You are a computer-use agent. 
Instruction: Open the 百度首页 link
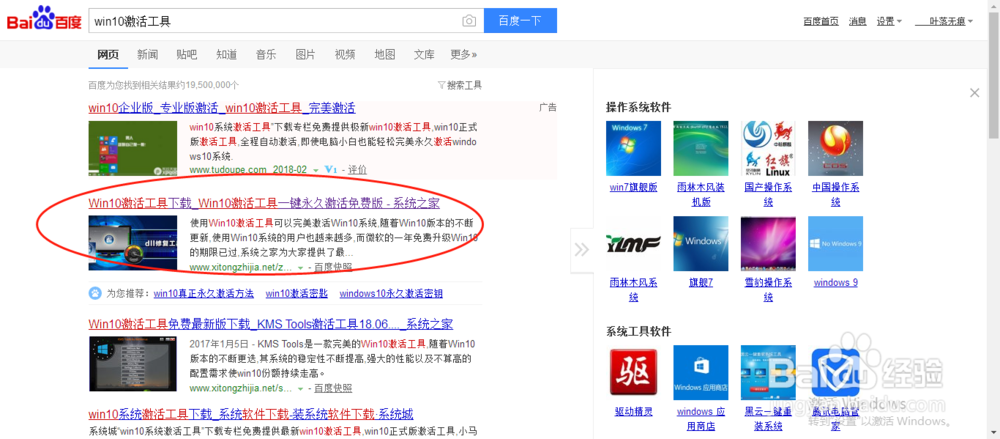821,21
